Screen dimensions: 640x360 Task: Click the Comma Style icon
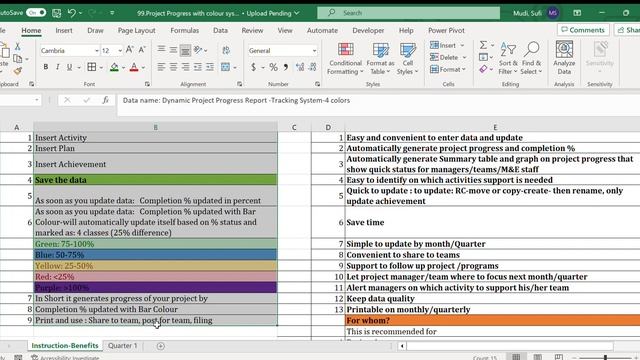pos(286,67)
